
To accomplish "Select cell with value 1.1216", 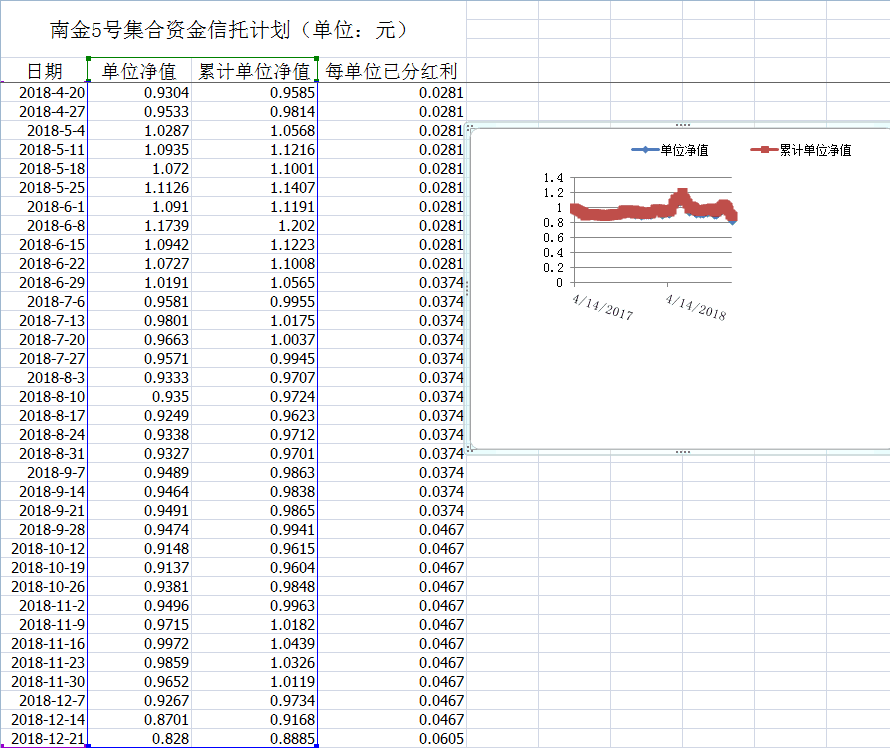I will click(254, 150).
